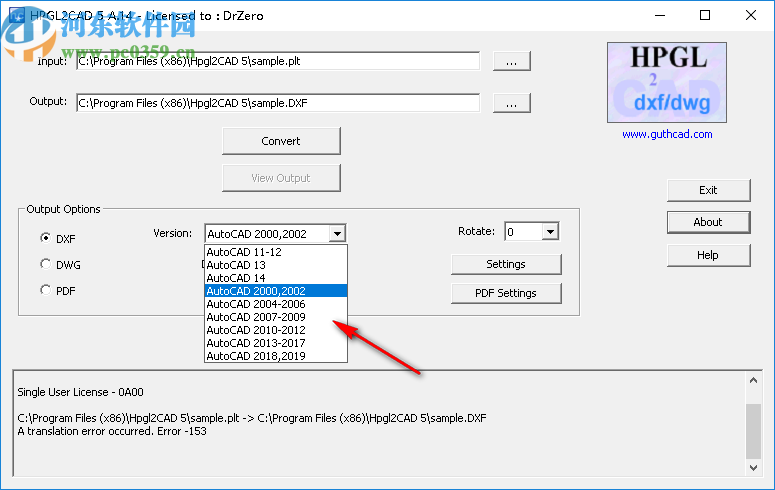Click the HPGL dxf/dwg logo image
Image resolution: width=775 pixels, height=490 pixels.
(x=667, y=82)
